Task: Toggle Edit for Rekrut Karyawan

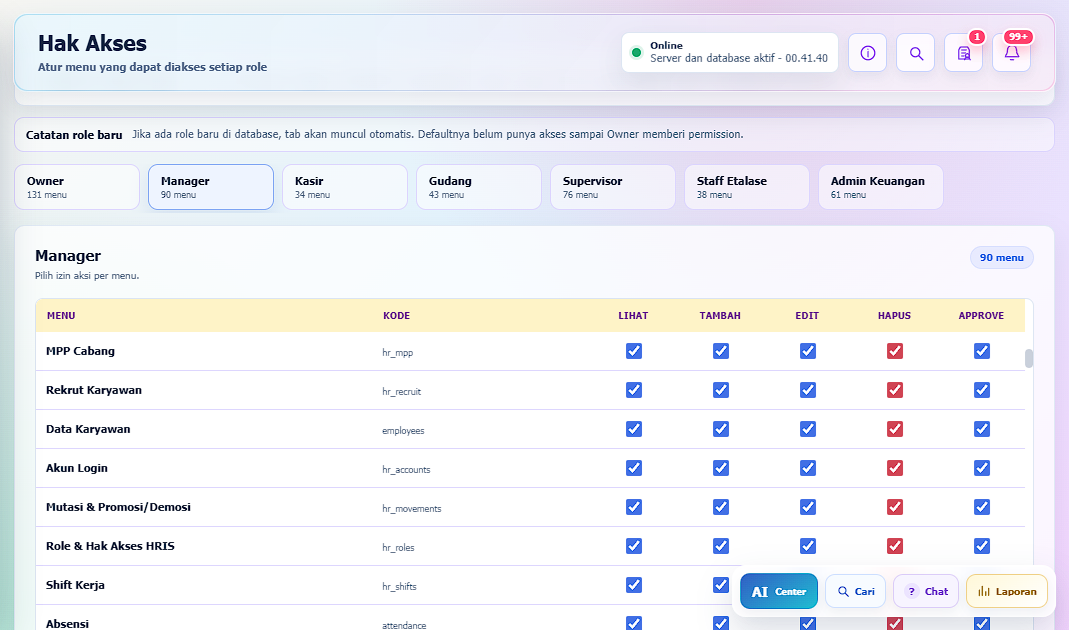Action: point(808,390)
